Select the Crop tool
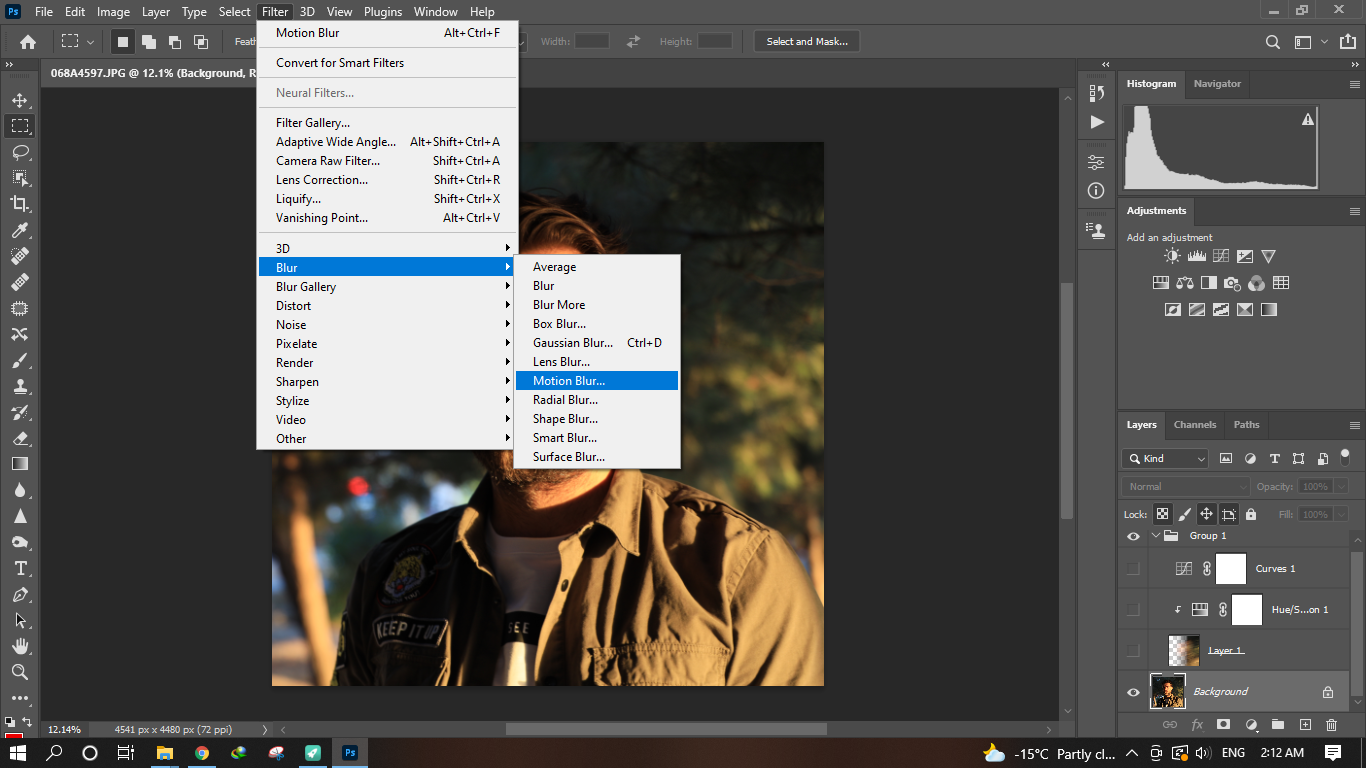 click(19, 204)
